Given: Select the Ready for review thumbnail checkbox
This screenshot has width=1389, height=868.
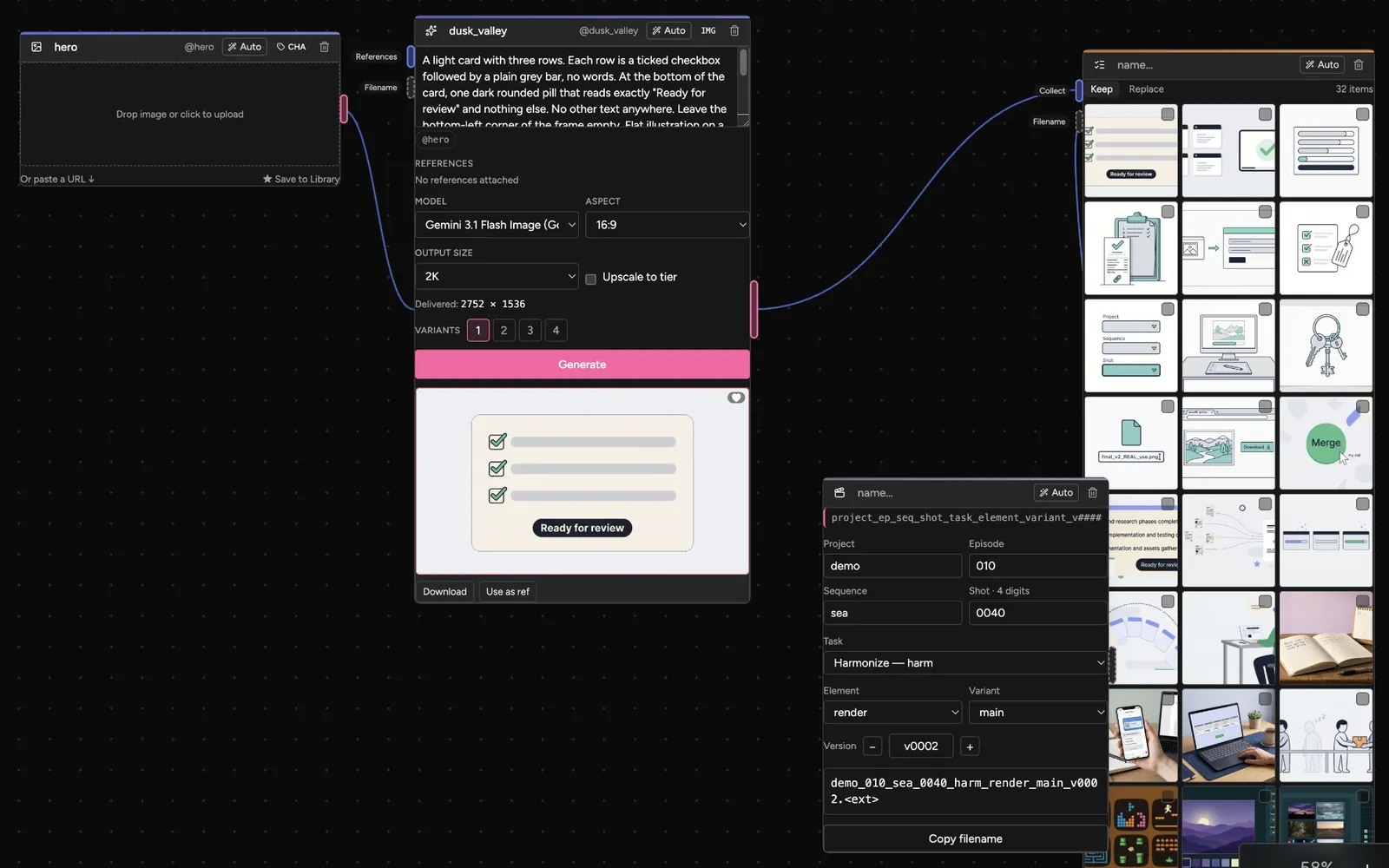Looking at the screenshot, I should (1168, 115).
